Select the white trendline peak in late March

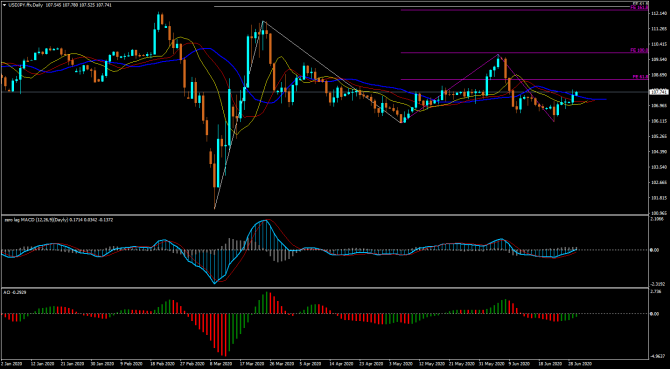263,21
